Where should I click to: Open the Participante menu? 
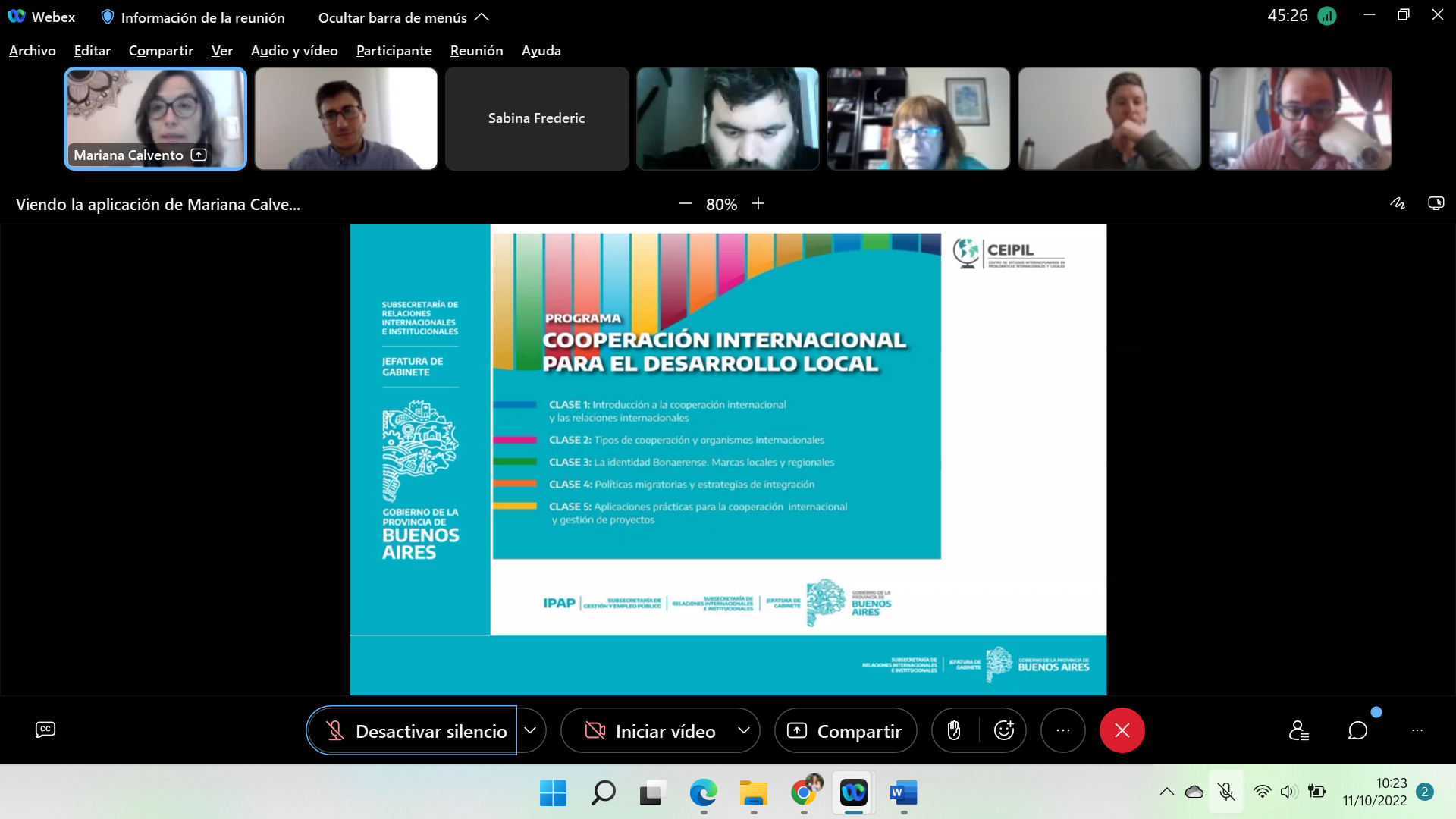(x=394, y=51)
